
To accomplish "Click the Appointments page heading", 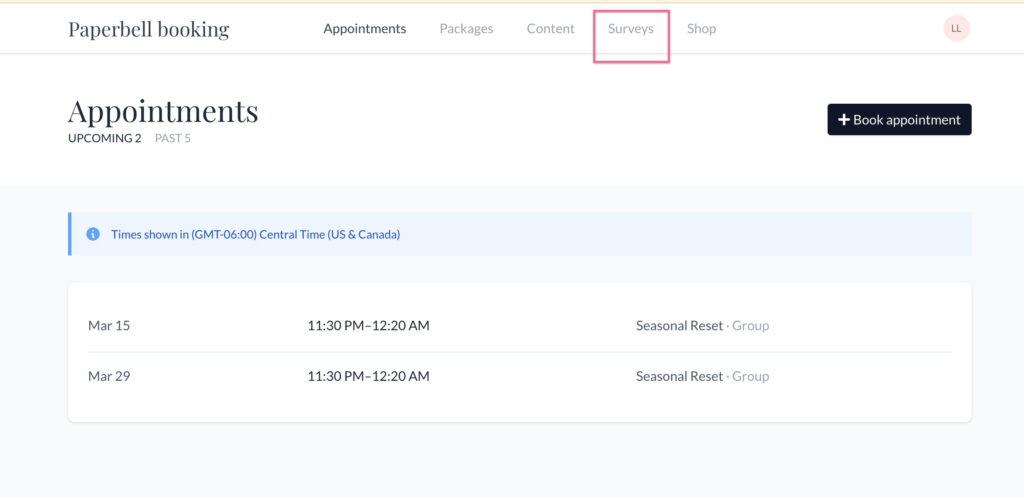I will point(163,111).
